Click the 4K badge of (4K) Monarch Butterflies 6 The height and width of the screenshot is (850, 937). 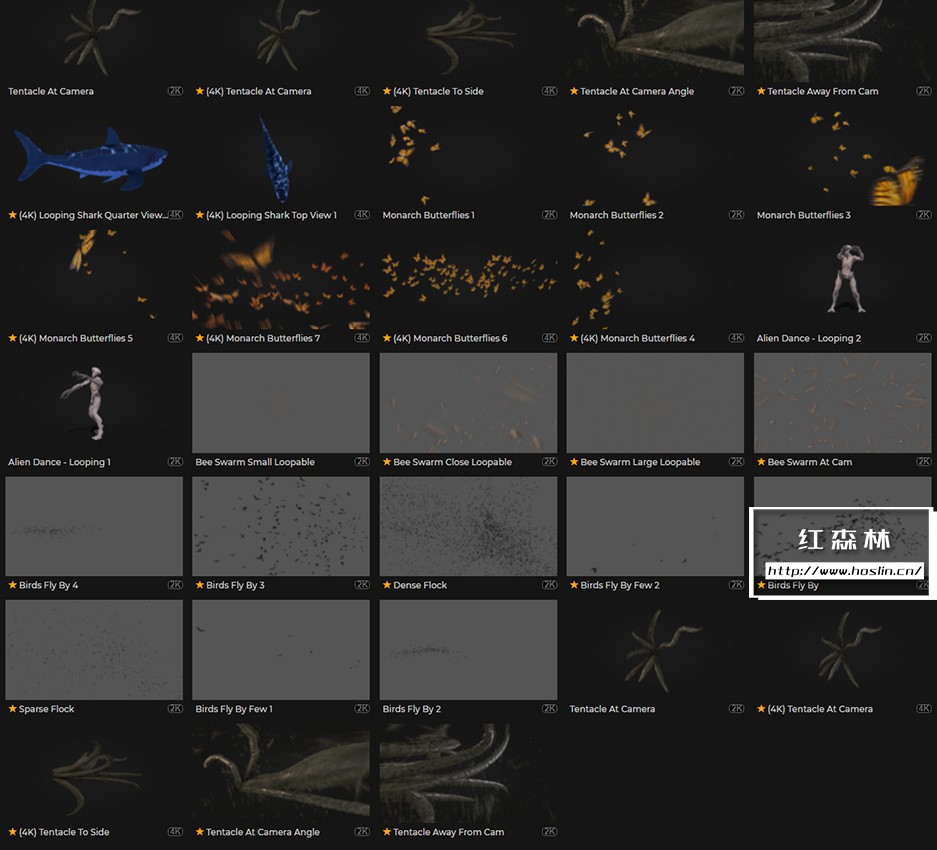point(549,338)
